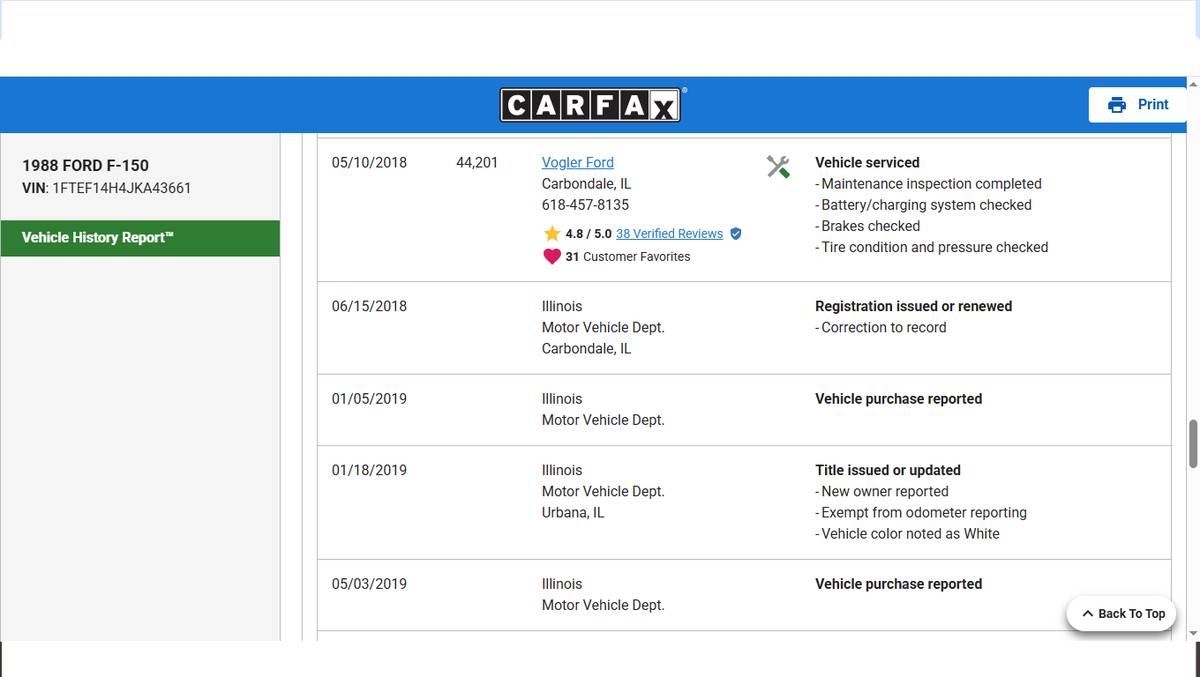Image resolution: width=1200 pixels, height=677 pixels.
Task: Click the blue verified shield badge
Action: (736, 233)
